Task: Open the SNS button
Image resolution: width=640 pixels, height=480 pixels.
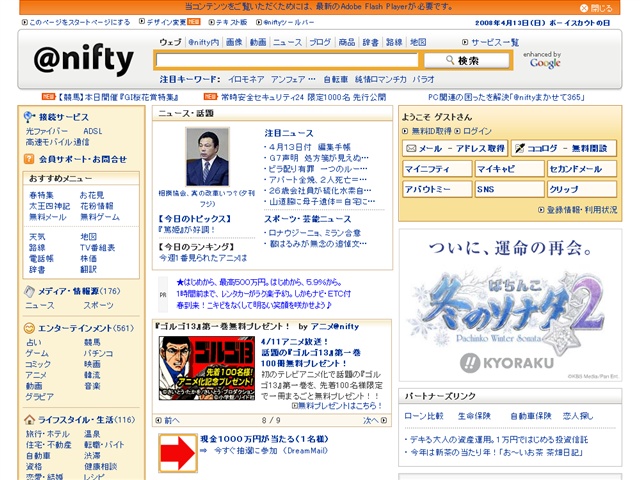Action: pos(509,189)
